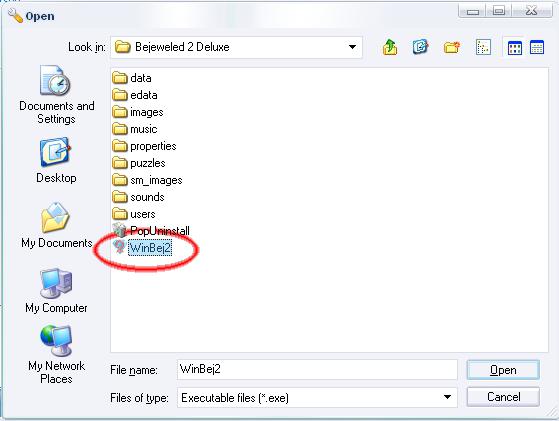Screen dimensions: 559x421
Task: Click the go-to-desktop toolbar icon
Action: (420, 47)
